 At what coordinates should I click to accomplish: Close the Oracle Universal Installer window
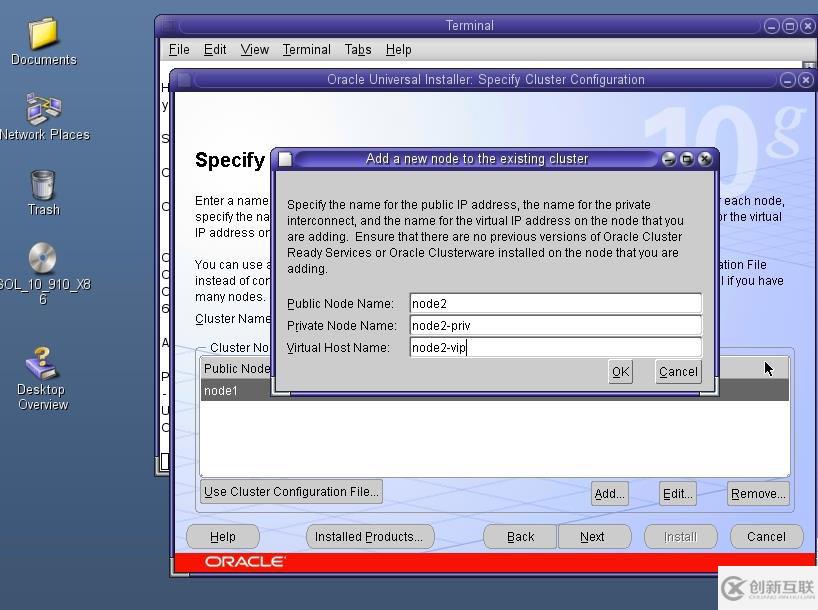click(805, 80)
